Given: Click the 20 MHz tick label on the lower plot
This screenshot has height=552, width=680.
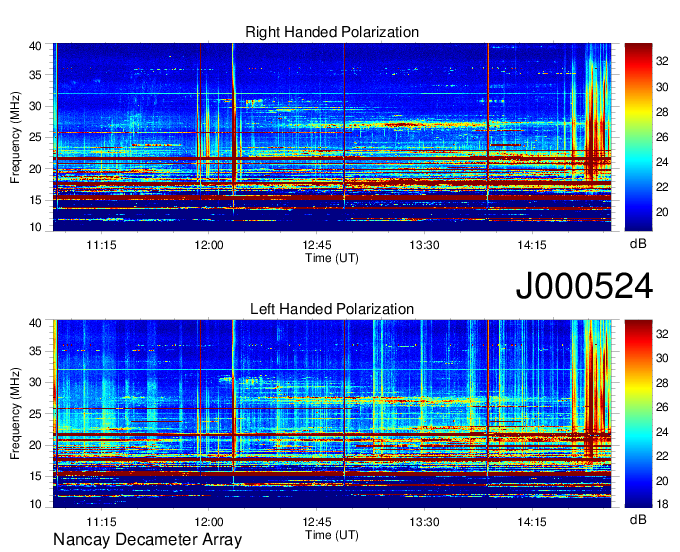Looking at the screenshot, I should click(35, 445).
